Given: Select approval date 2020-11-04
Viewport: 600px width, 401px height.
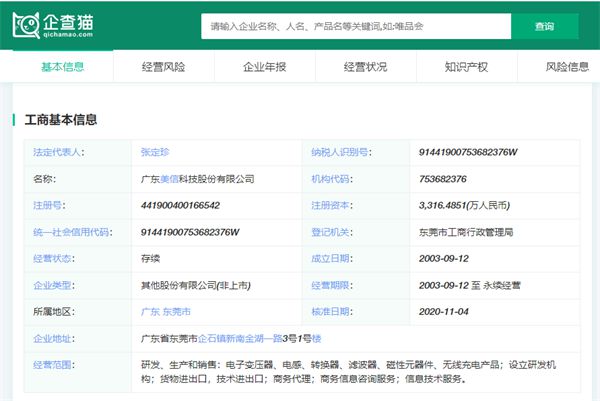Looking at the screenshot, I should pos(444,311).
